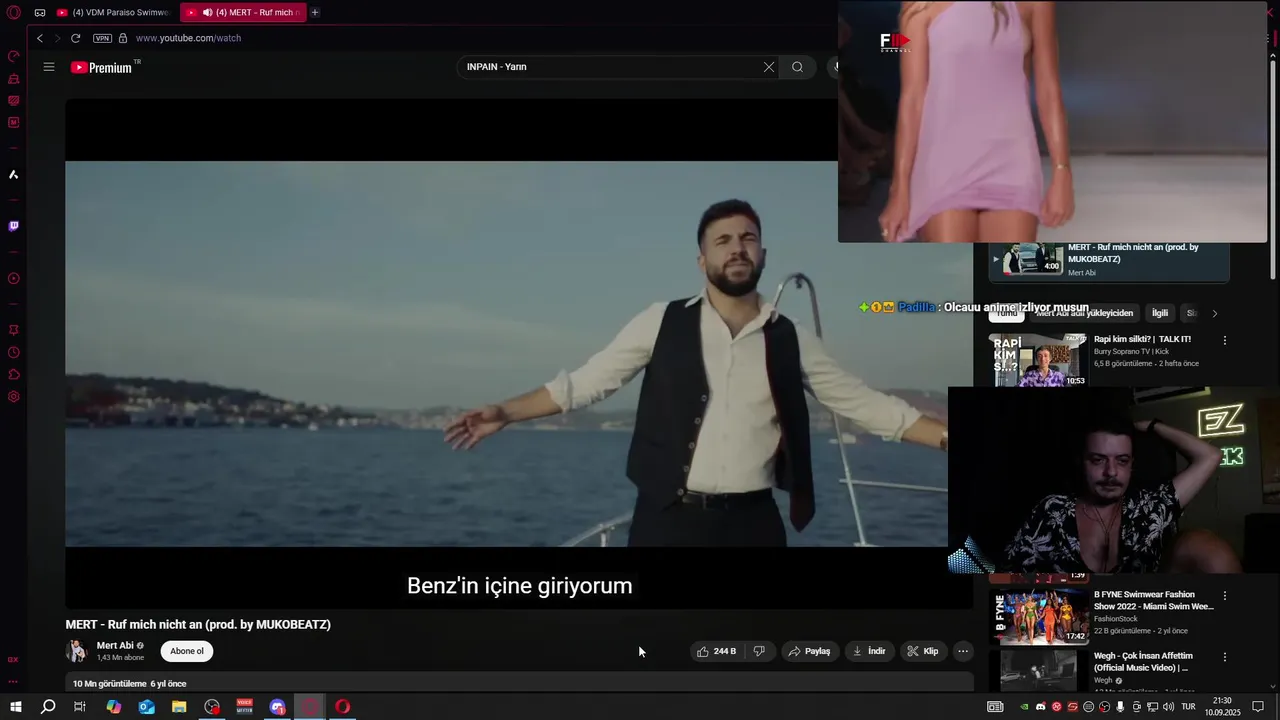Go to YouTube Premium home logo
Viewport: 1280px width, 720px height.
[x=104, y=67]
